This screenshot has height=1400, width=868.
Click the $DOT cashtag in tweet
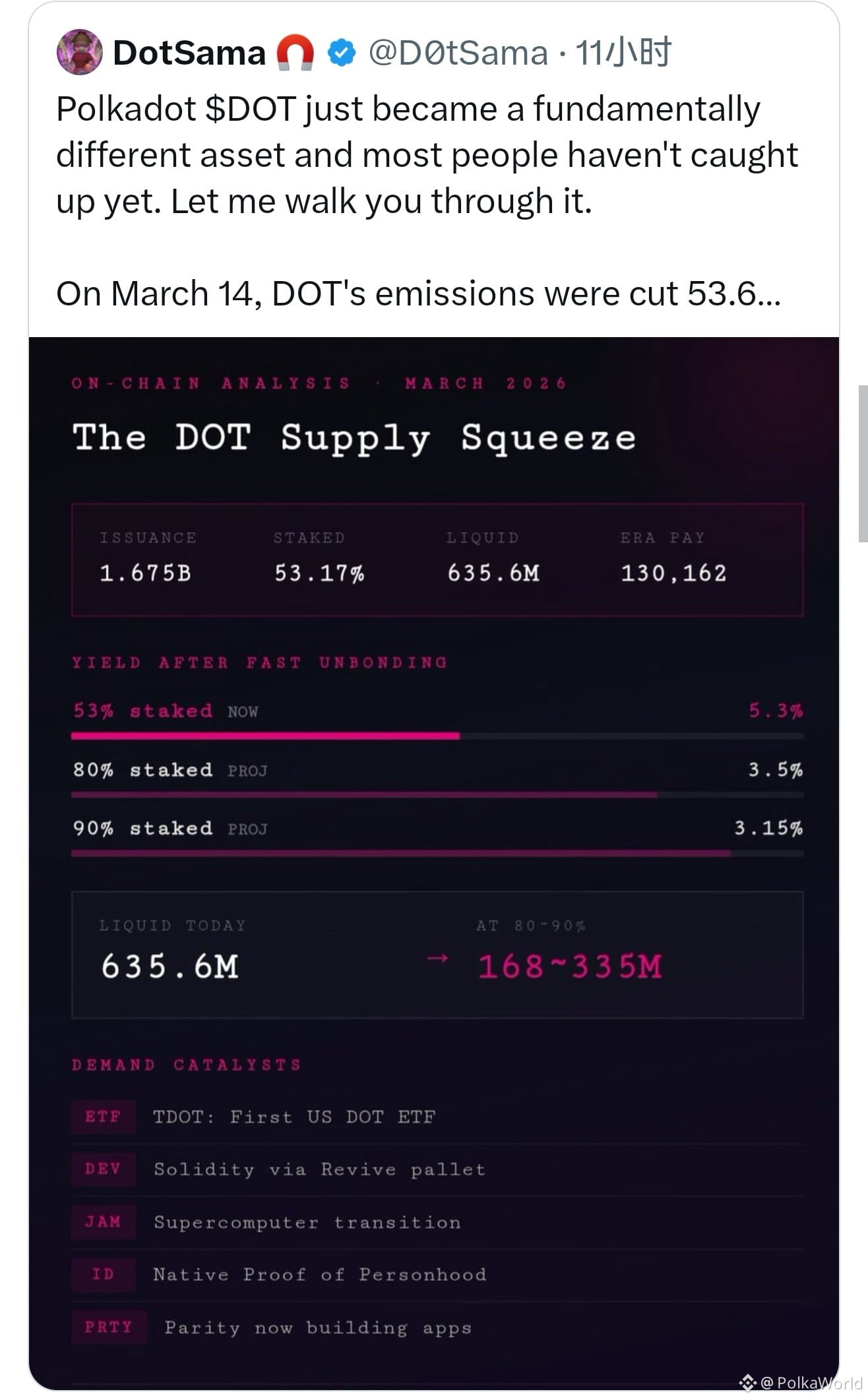[250, 109]
